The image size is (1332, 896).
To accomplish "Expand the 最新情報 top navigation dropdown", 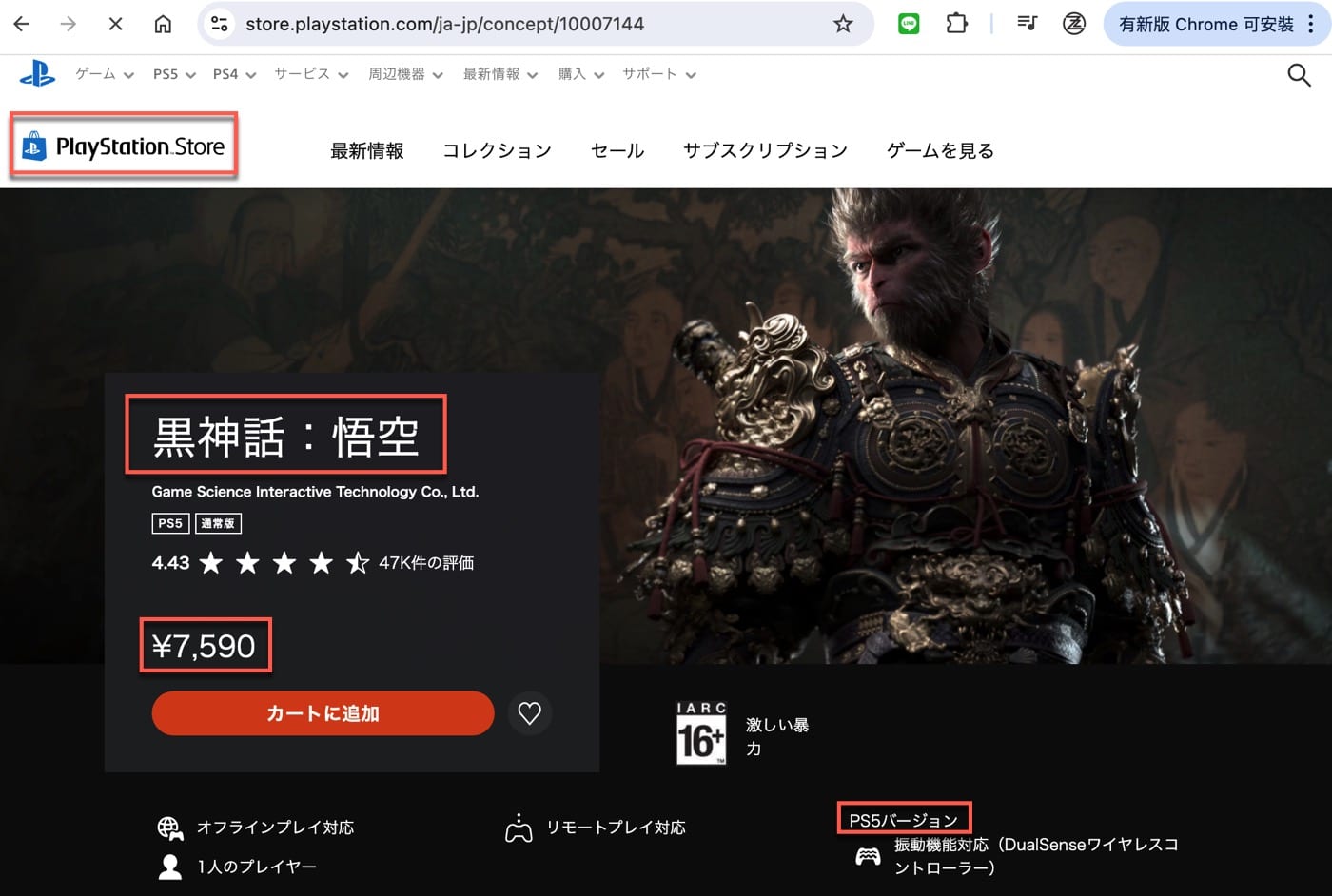I will (500, 74).
